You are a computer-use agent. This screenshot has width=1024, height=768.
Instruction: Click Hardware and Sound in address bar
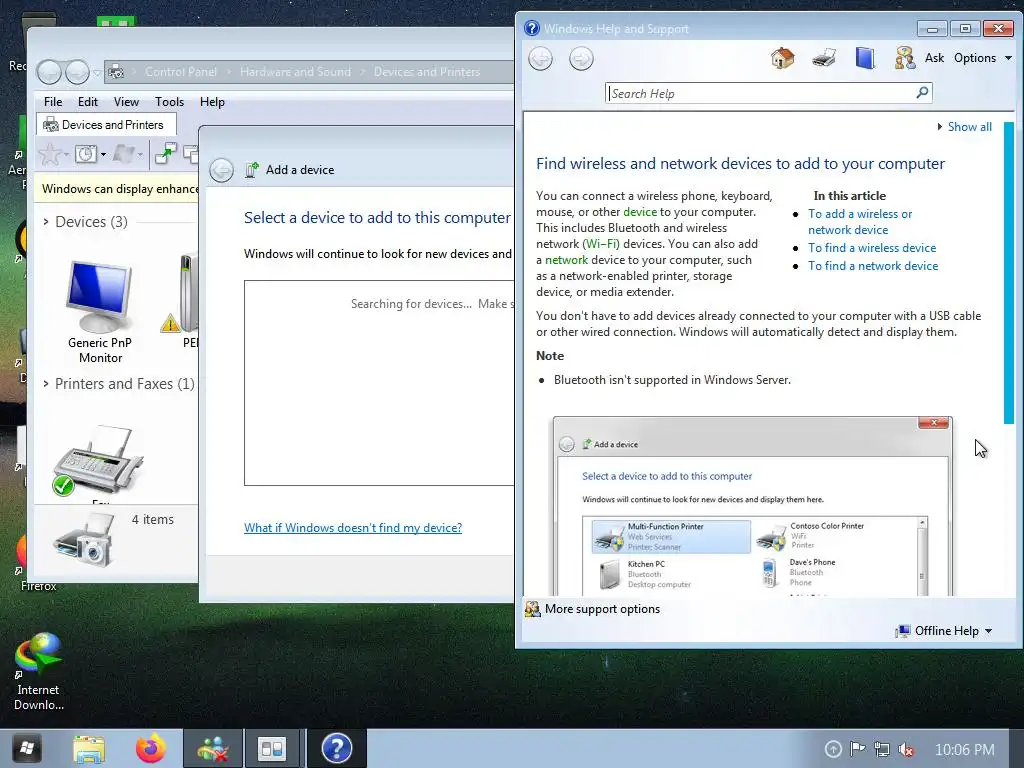pos(295,72)
